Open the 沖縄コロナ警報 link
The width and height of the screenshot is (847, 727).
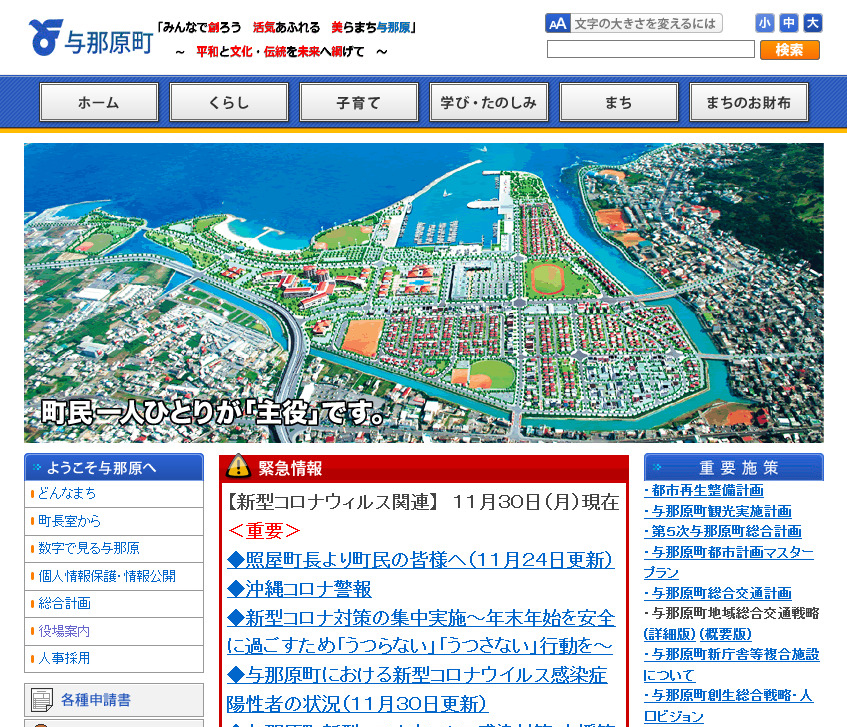tap(299, 589)
